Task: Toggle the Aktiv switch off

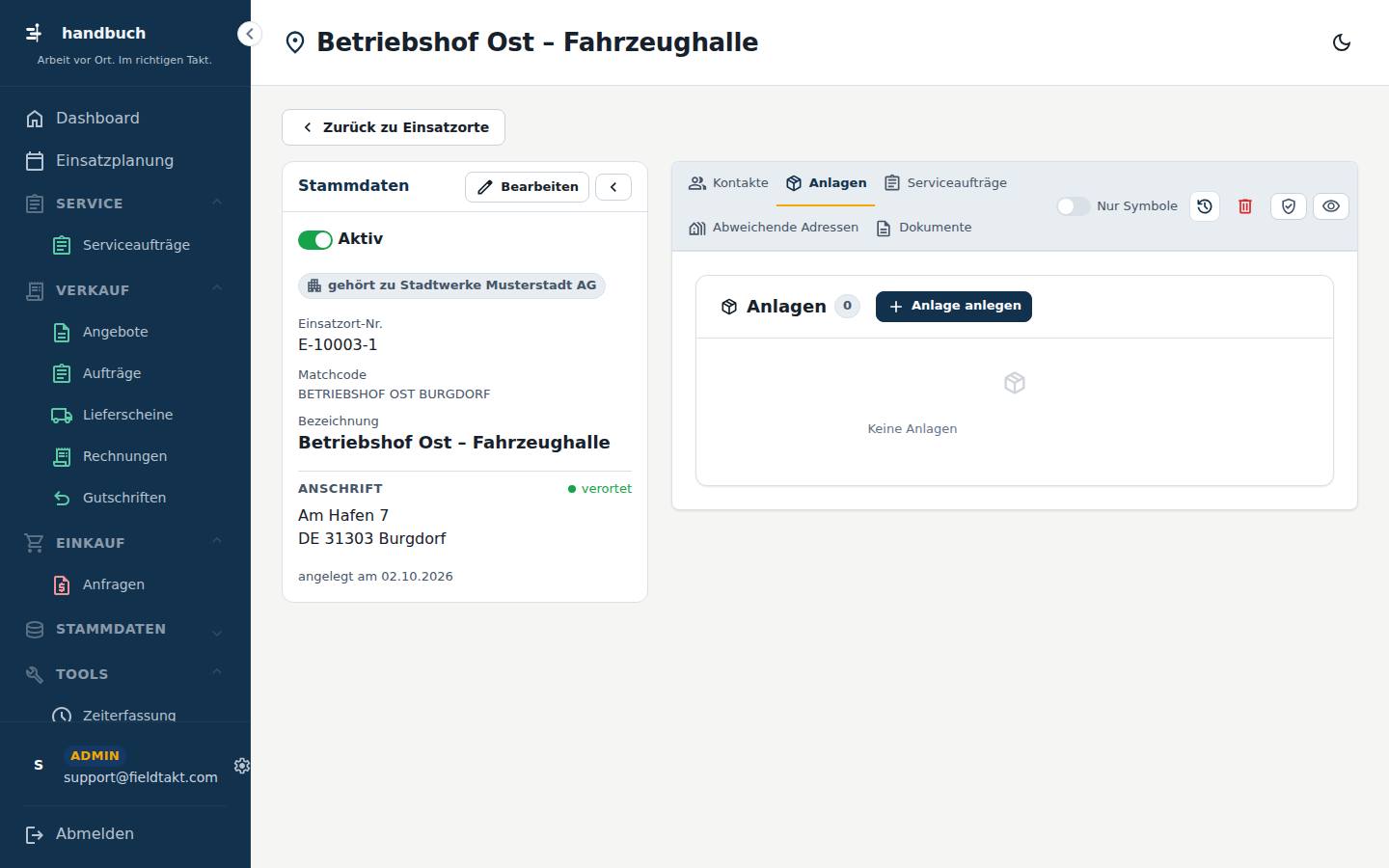Action: (314, 240)
